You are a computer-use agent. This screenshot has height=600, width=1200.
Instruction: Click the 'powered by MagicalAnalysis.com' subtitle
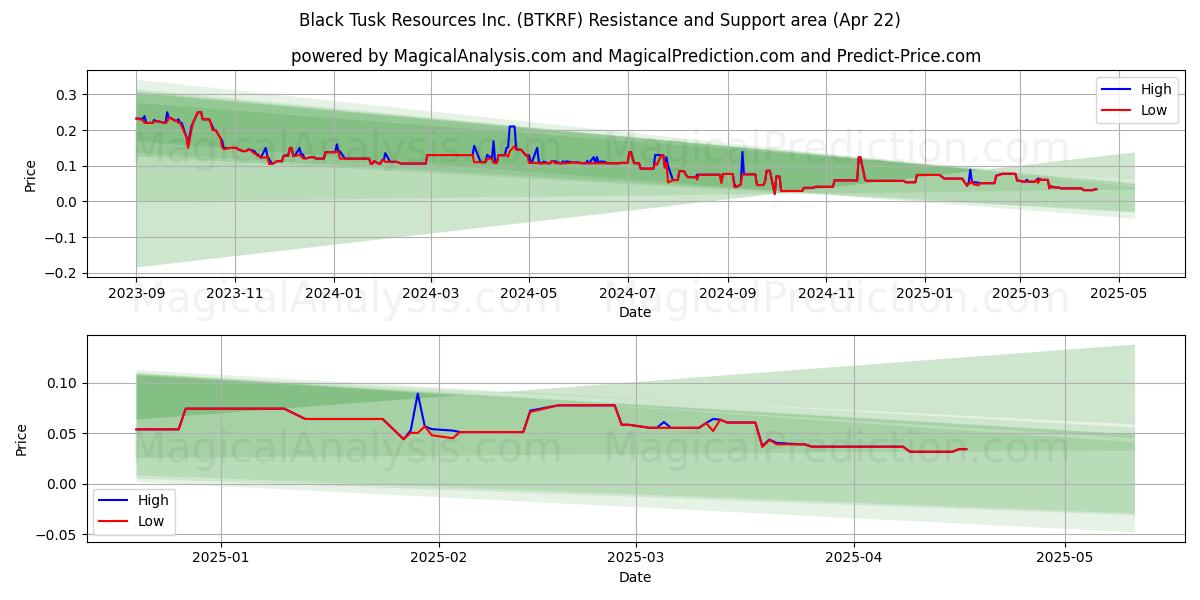(x=635, y=56)
